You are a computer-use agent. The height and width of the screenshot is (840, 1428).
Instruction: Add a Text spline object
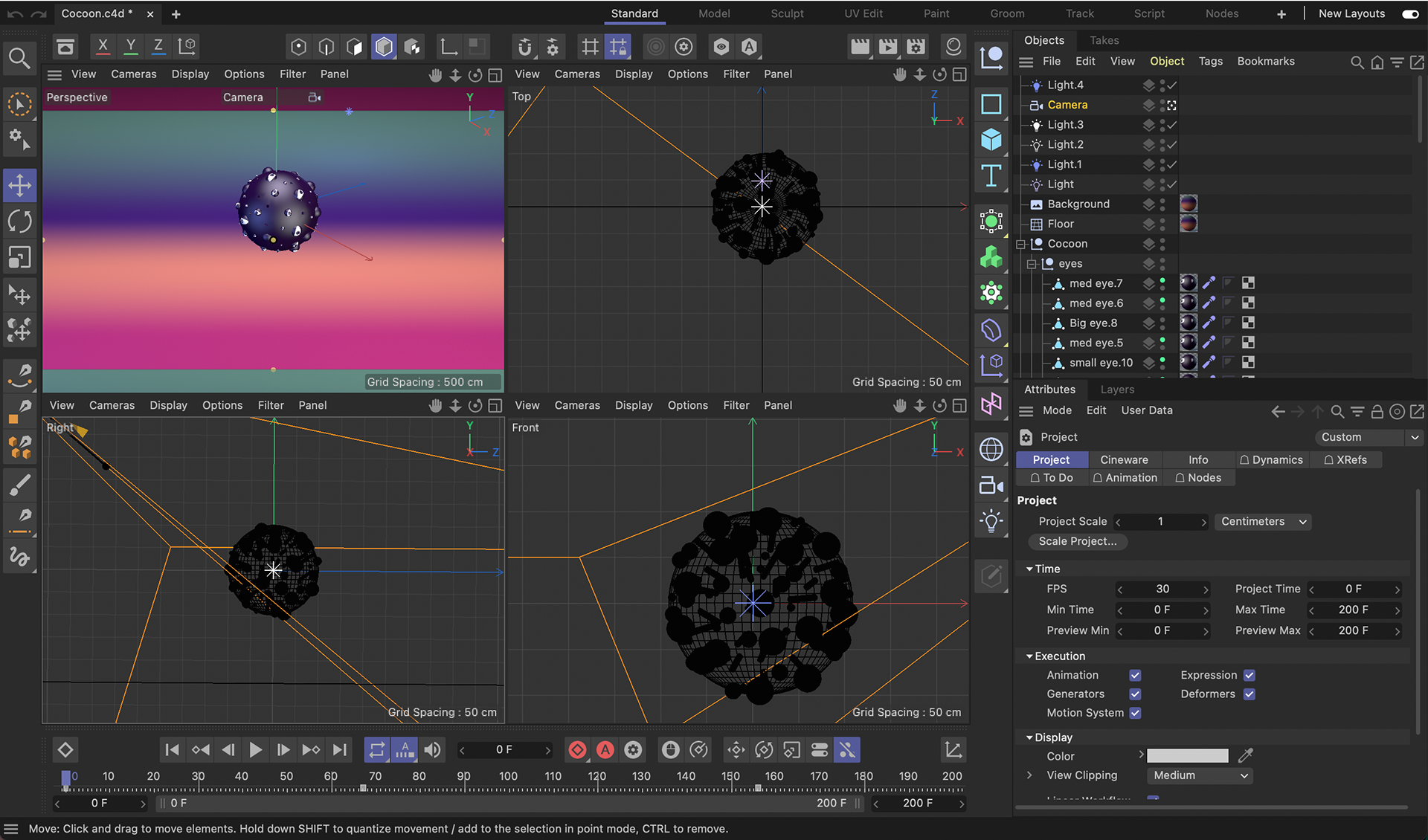991,176
